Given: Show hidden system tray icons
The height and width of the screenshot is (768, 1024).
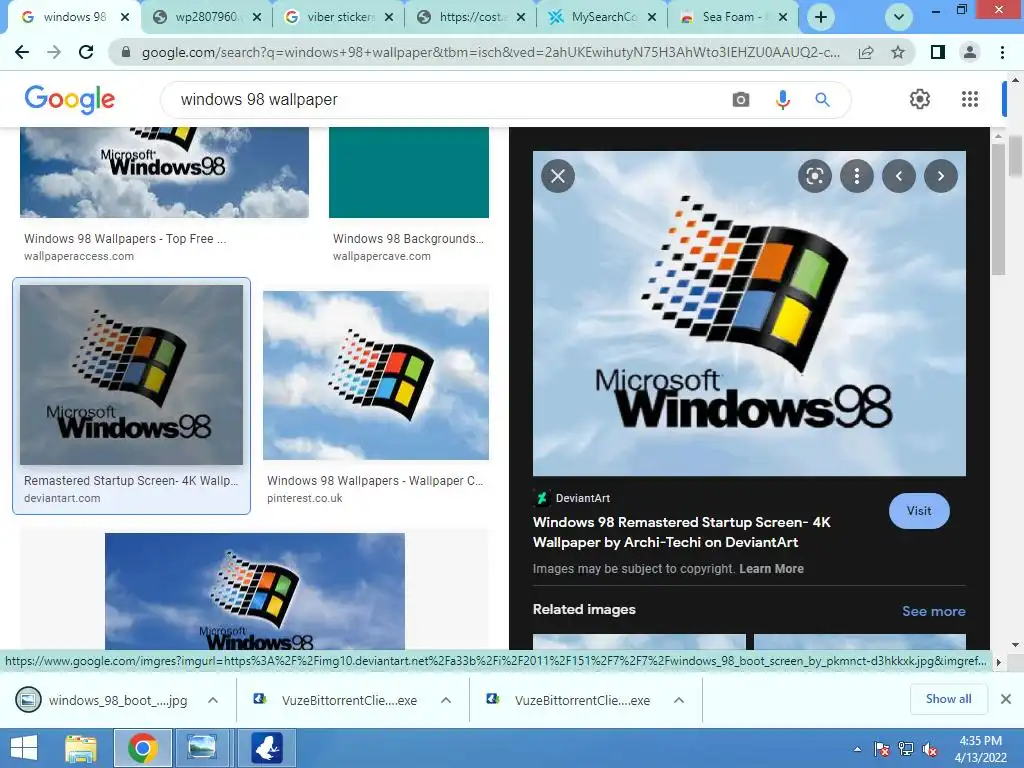Looking at the screenshot, I should 857,749.
